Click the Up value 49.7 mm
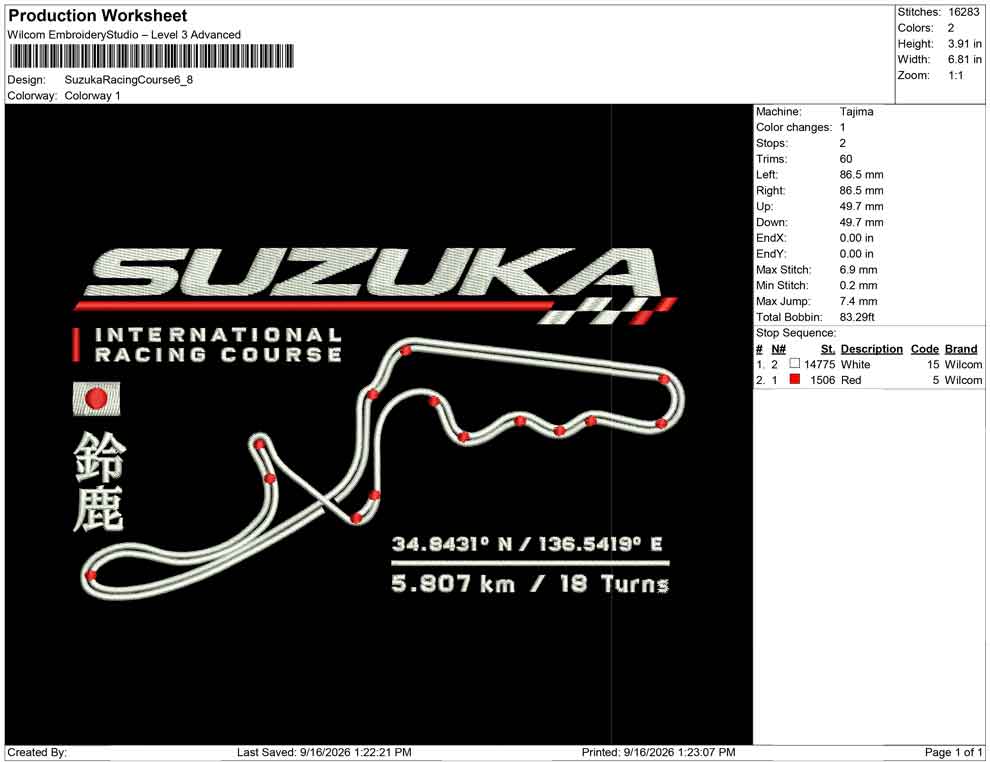The height and width of the screenshot is (762, 990). tap(861, 206)
